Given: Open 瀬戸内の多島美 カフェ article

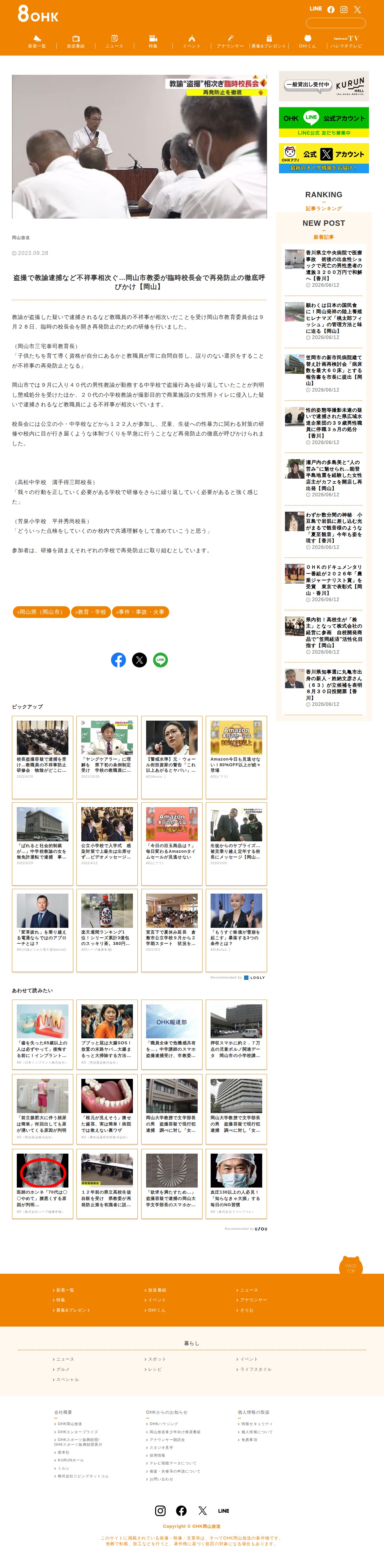Looking at the screenshot, I should pos(324,478).
